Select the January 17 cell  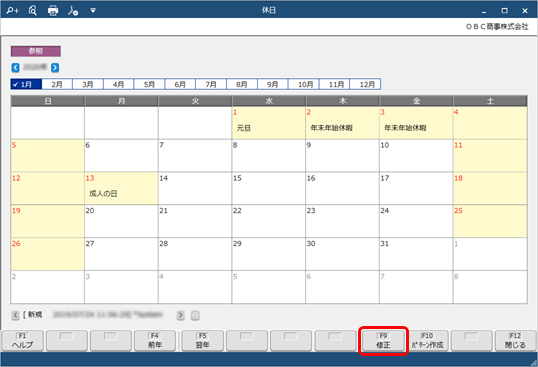pyautogui.click(x=416, y=188)
